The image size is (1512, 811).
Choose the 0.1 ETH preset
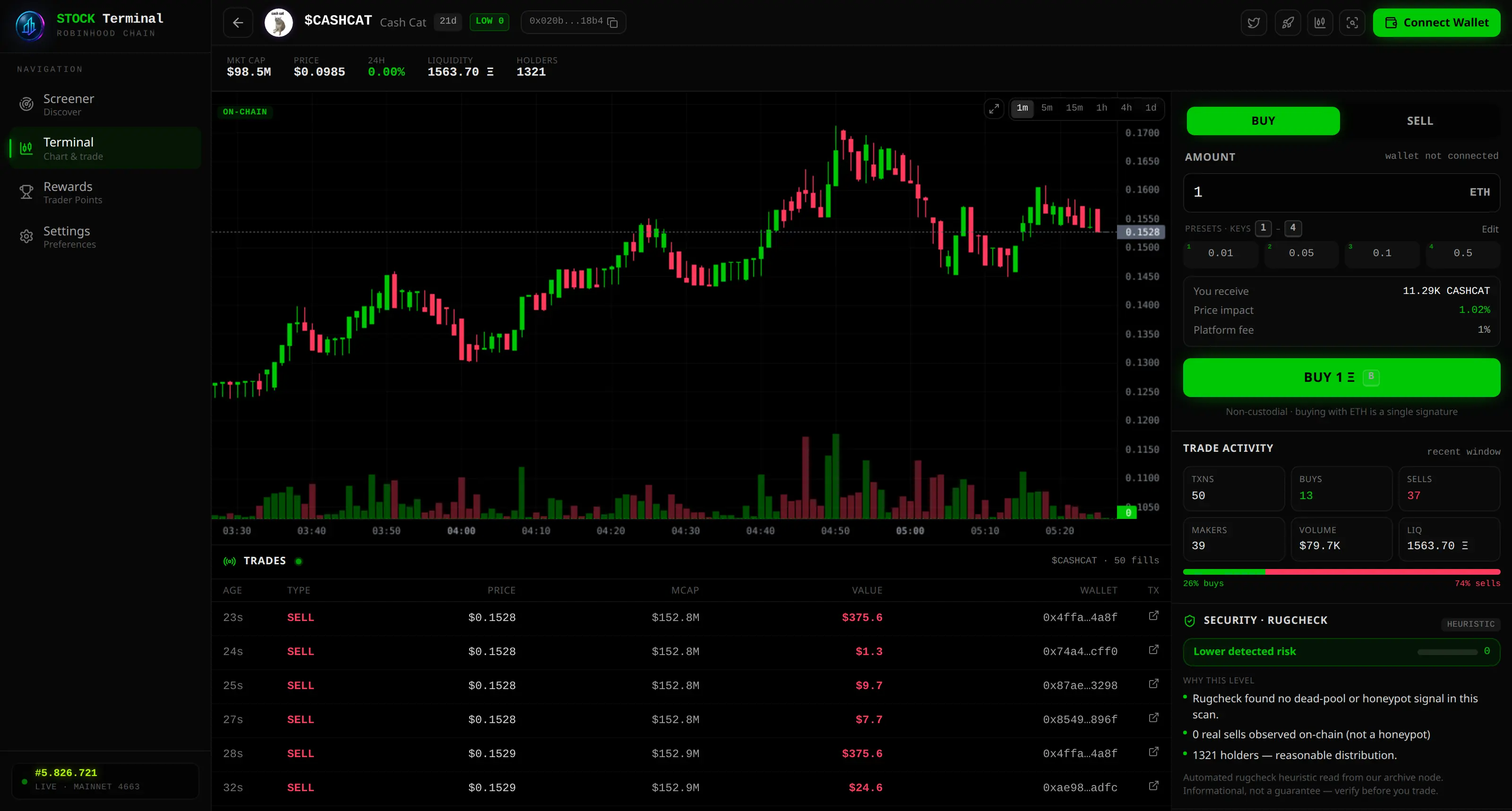[x=1382, y=253]
